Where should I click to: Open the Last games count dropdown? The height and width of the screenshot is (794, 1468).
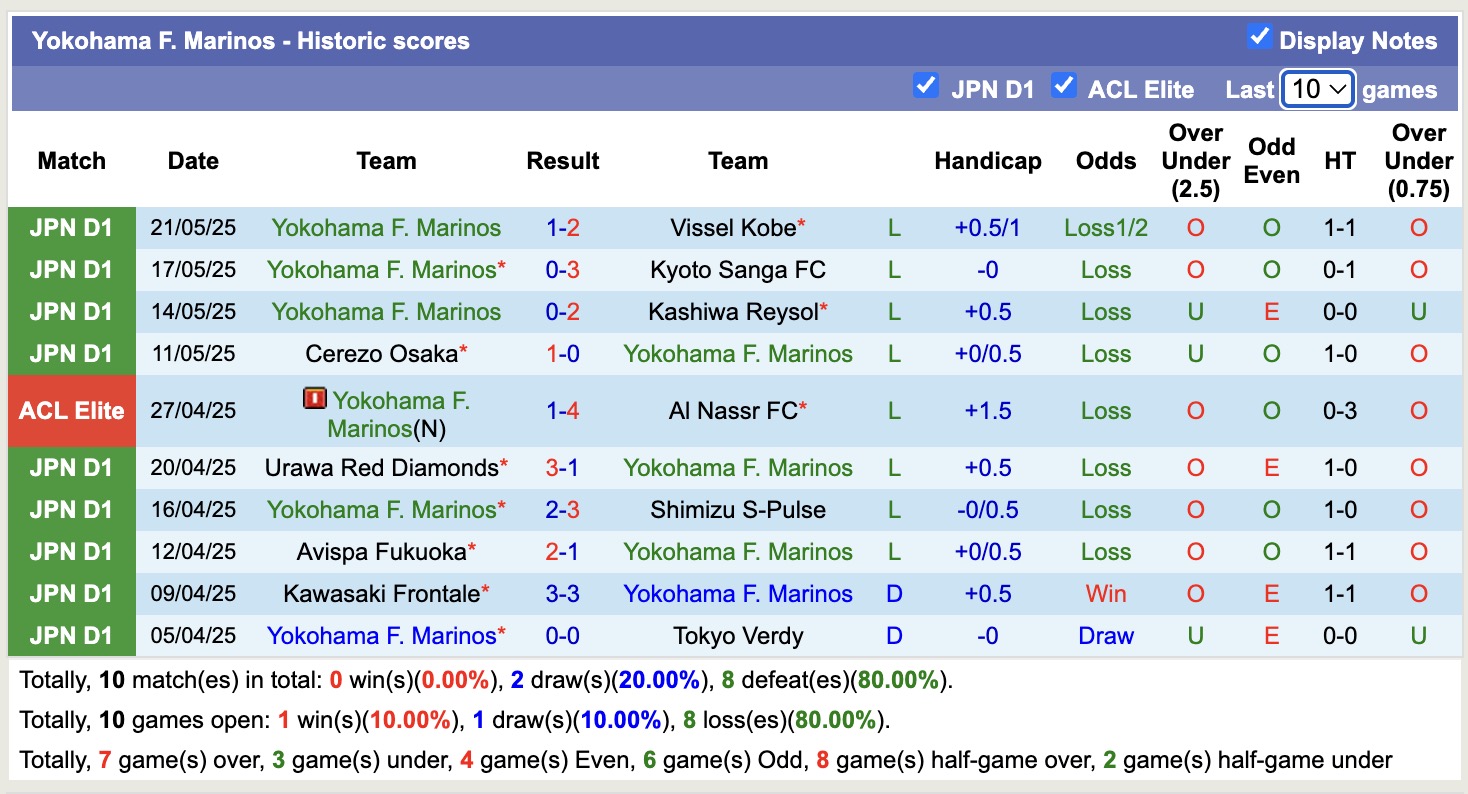1317,88
